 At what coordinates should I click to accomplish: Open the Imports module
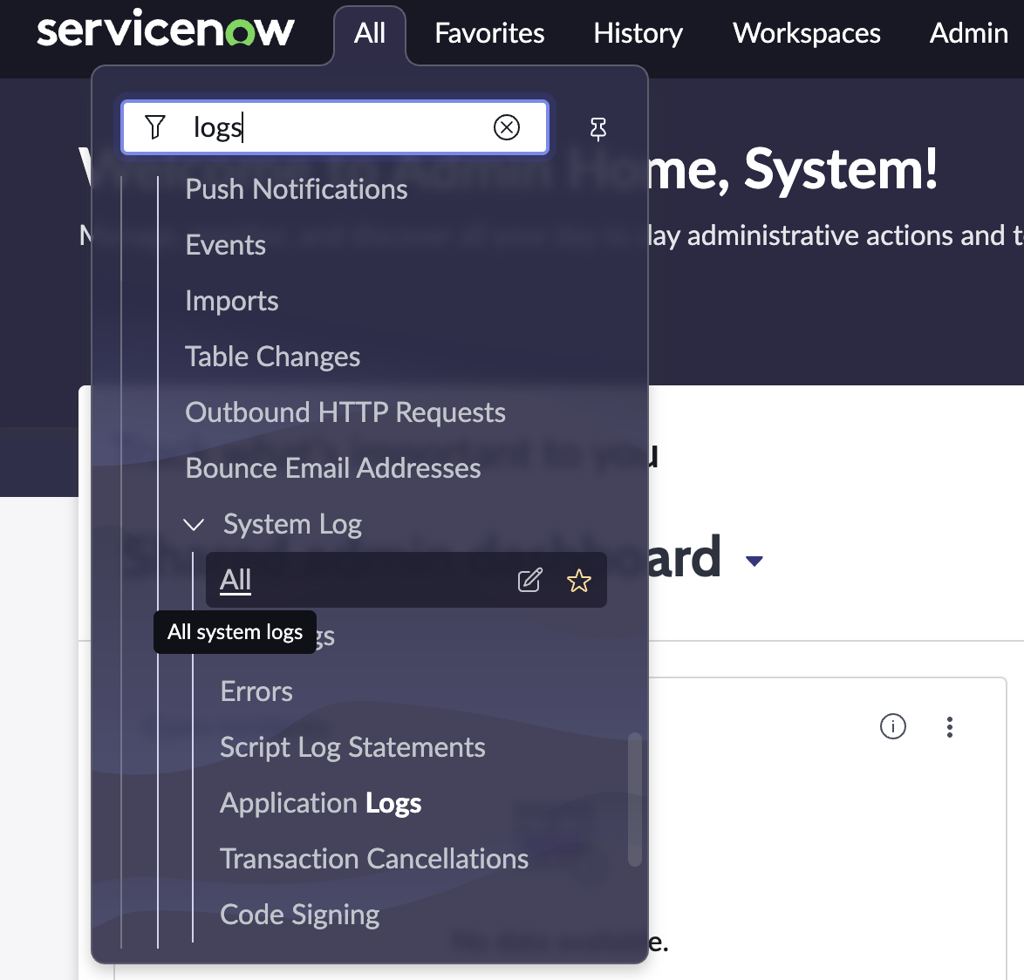click(x=232, y=301)
